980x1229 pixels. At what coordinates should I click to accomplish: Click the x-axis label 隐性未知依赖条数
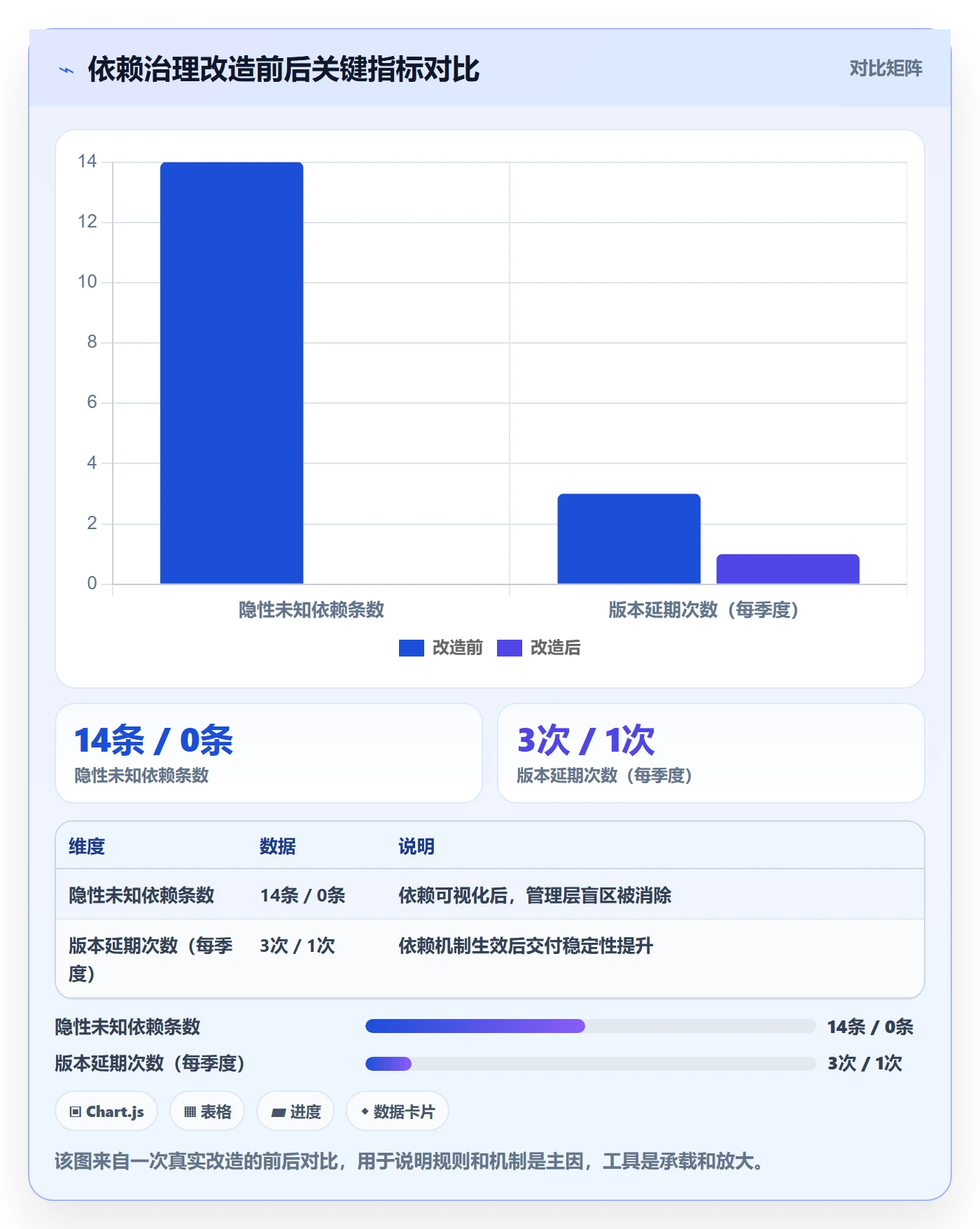pos(311,610)
